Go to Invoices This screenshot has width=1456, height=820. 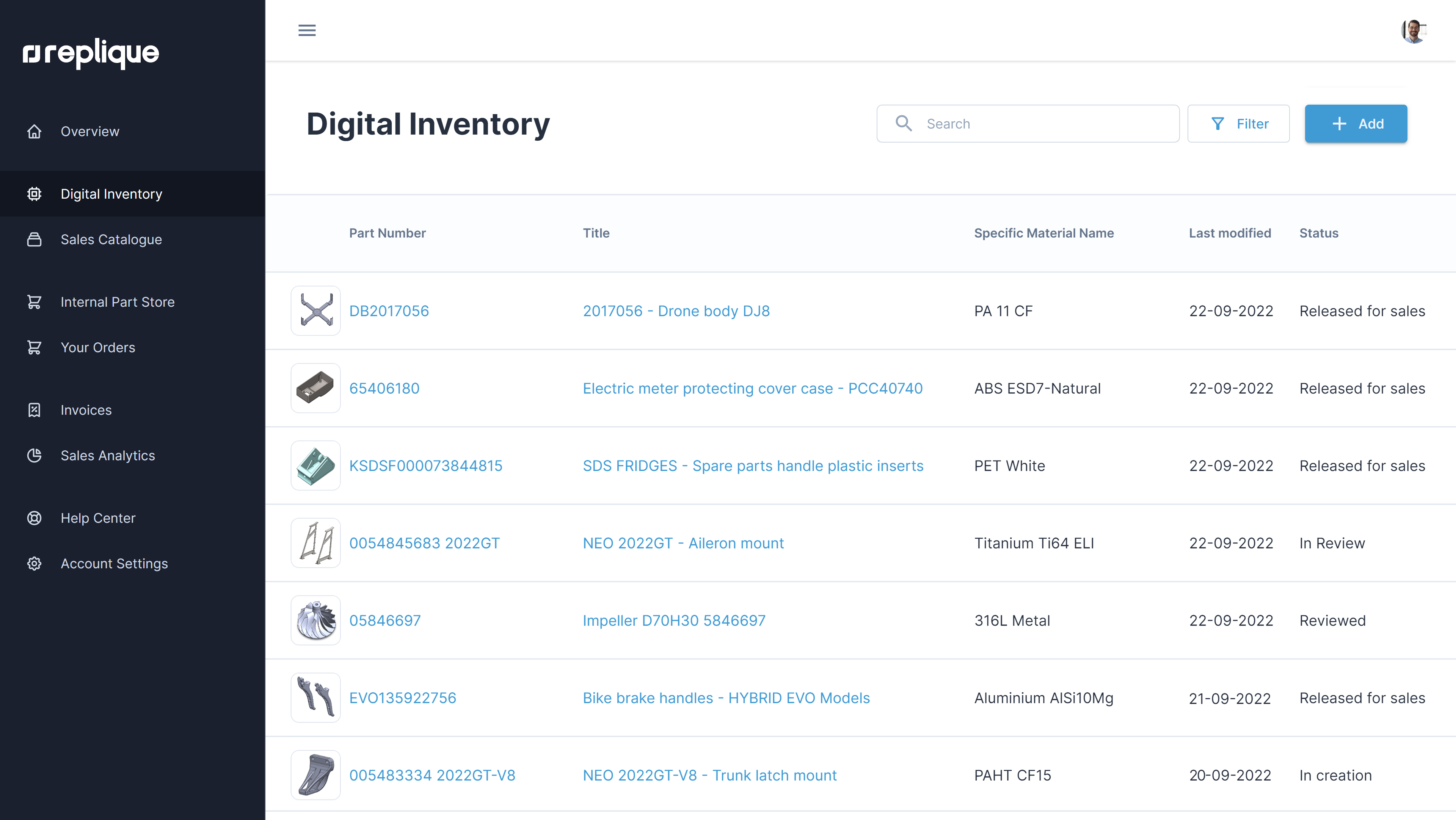(x=132, y=410)
